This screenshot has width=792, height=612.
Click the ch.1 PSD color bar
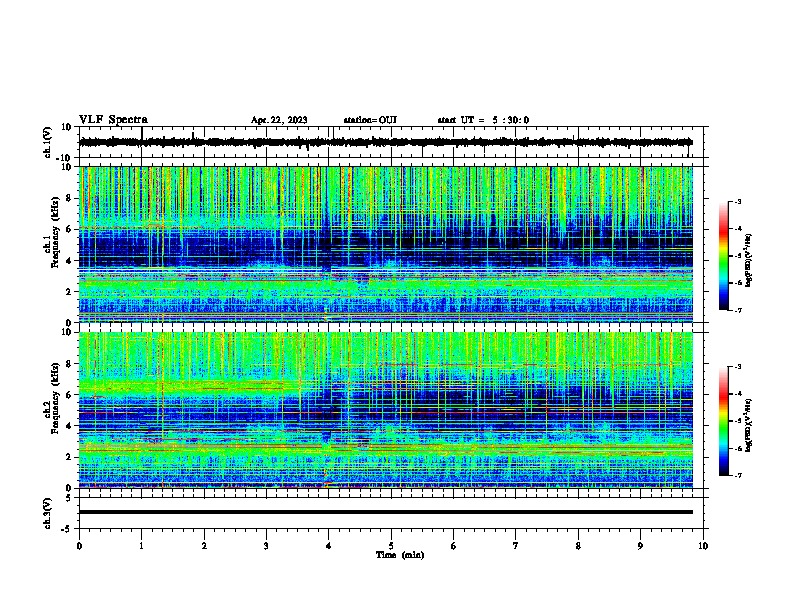coord(724,256)
